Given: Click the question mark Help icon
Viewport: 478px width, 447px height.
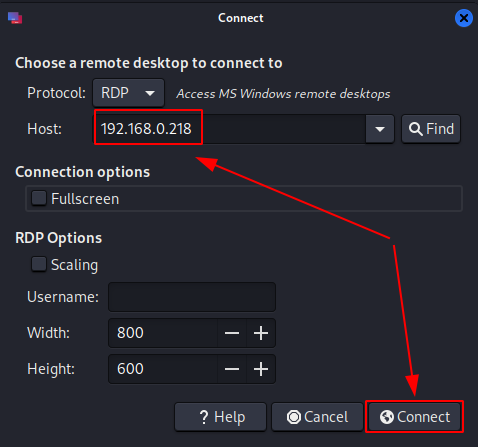Looking at the screenshot, I should pyautogui.click(x=204, y=417).
